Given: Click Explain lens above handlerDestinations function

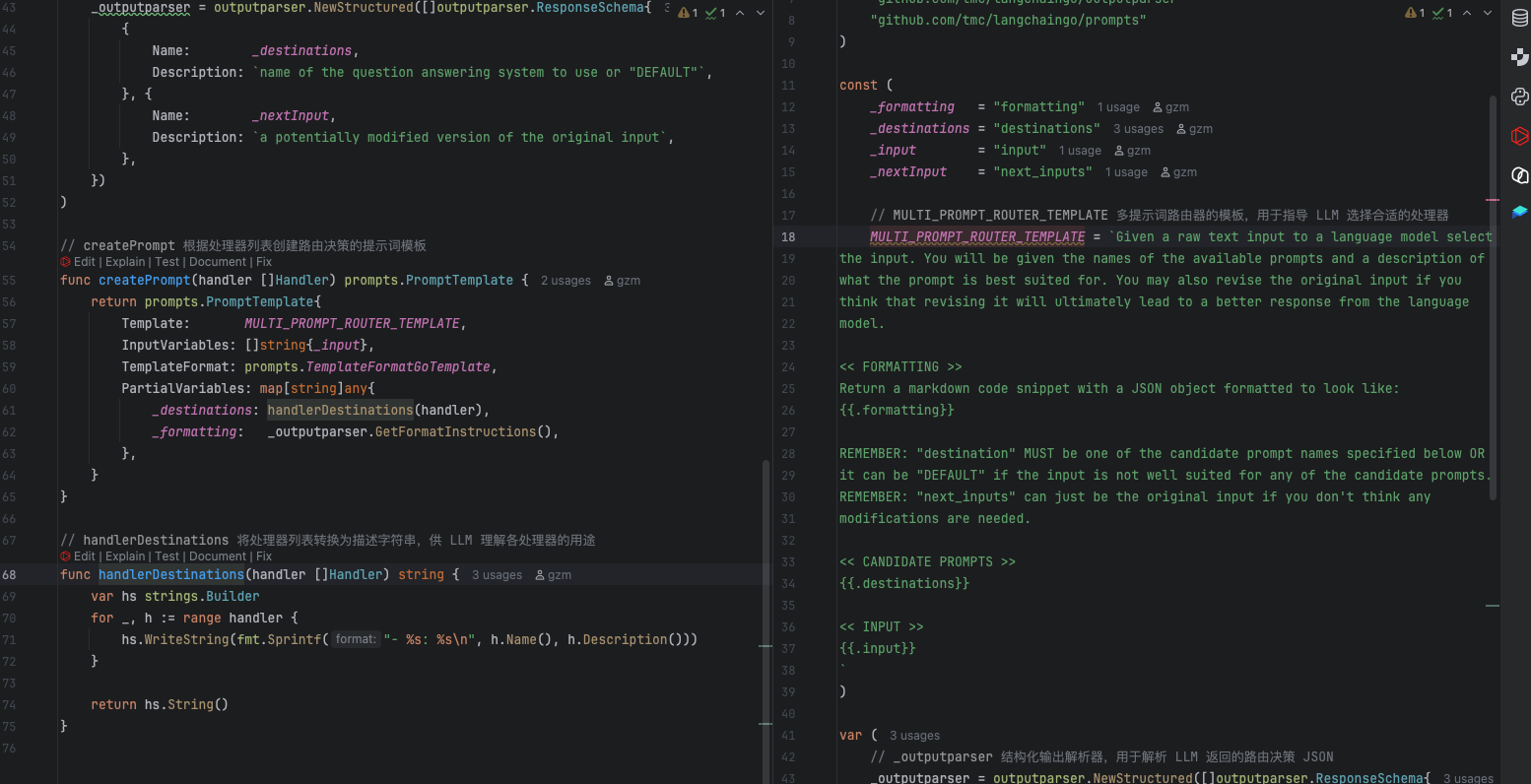Looking at the screenshot, I should click(x=125, y=556).
